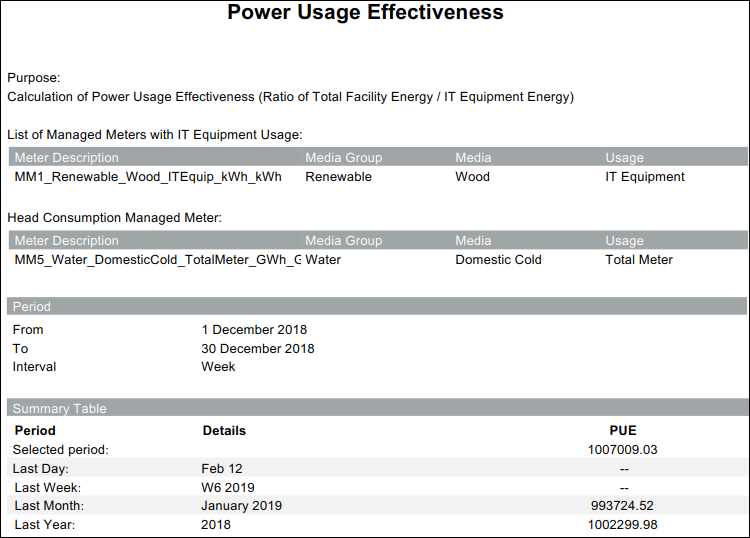Click the Usage column header above IT Equipment

click(x=624, y=158)
